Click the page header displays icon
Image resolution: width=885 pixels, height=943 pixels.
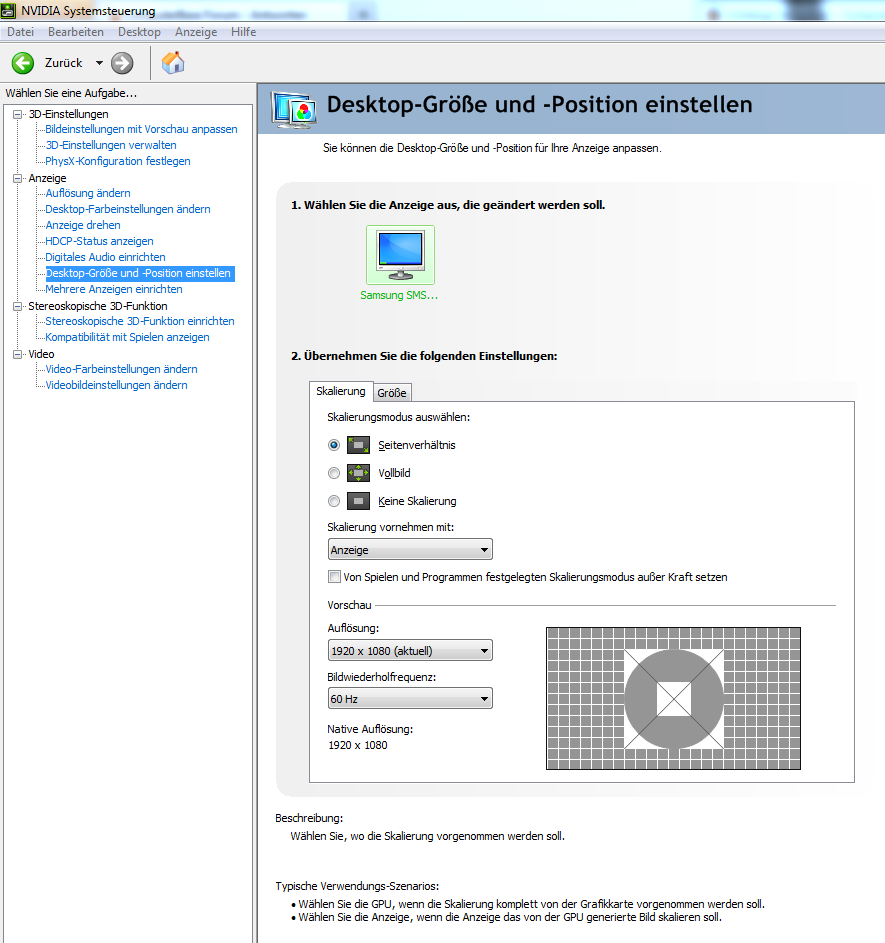[x=293, y=109]
